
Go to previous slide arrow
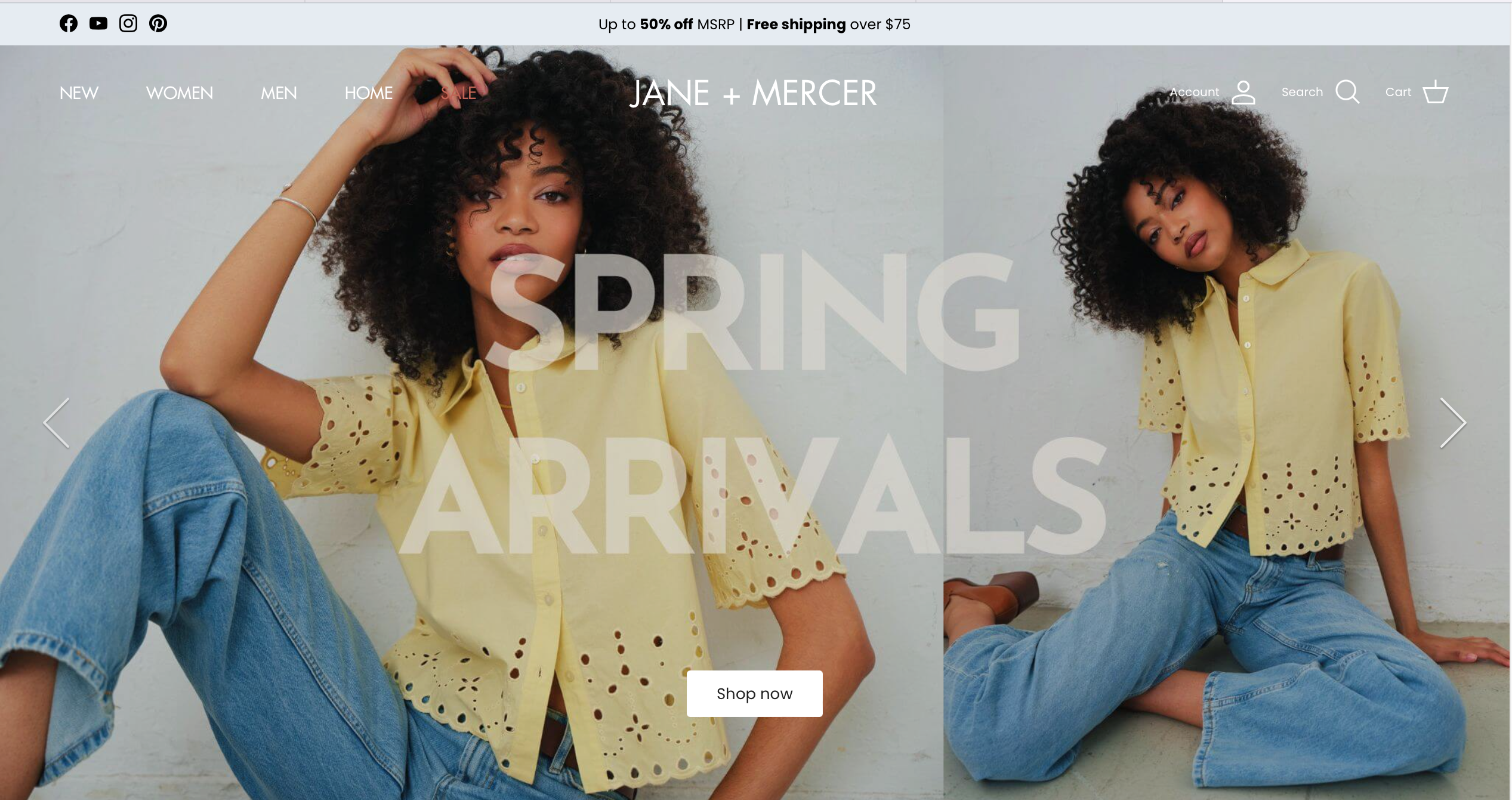coord(57,423)
